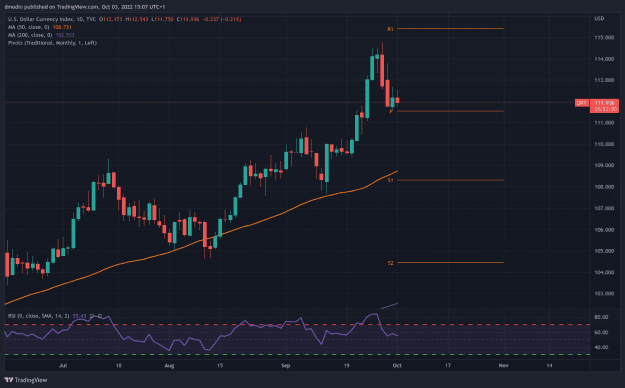Click the 19 date label on time axis
The width and height of the screenshot is (625, 388).
346,365
